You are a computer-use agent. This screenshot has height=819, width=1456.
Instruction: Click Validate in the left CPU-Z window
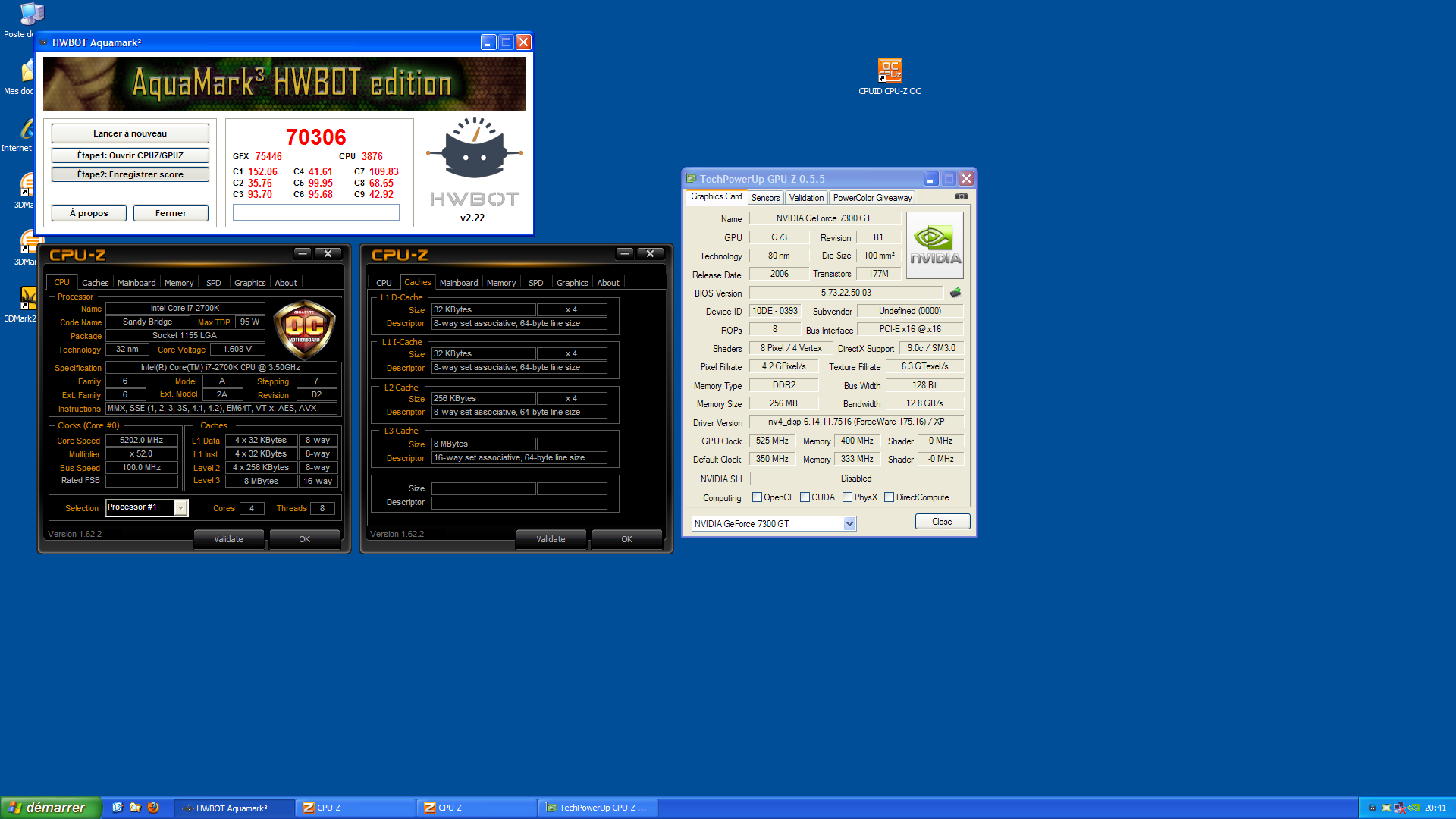click(228, 539)
